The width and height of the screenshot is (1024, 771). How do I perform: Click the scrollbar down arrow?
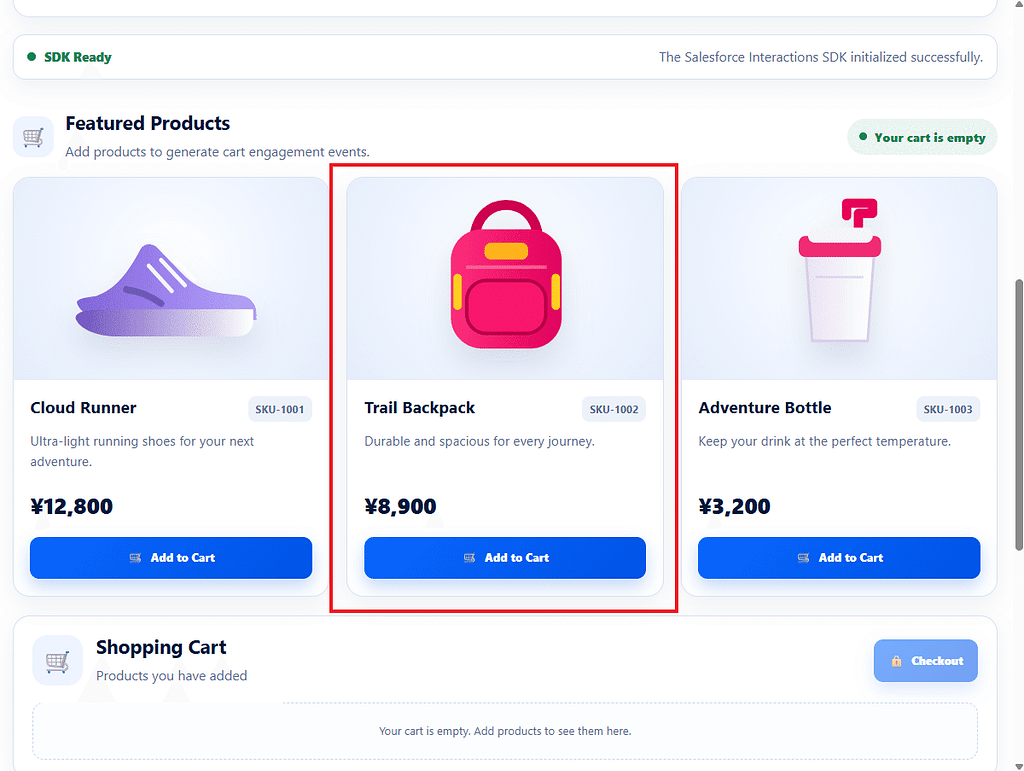tap(1019, 766)
